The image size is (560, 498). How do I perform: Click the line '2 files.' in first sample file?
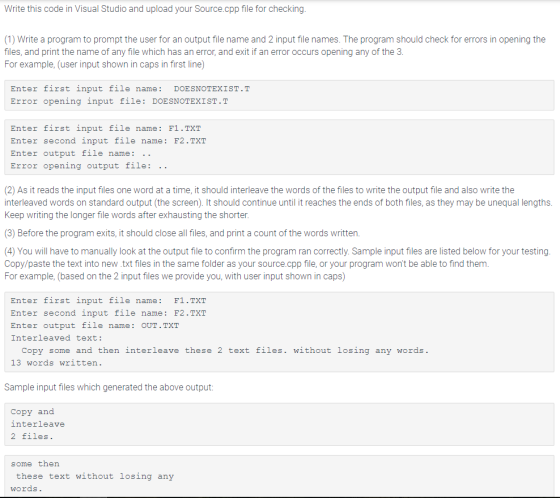tap(32, 437)
